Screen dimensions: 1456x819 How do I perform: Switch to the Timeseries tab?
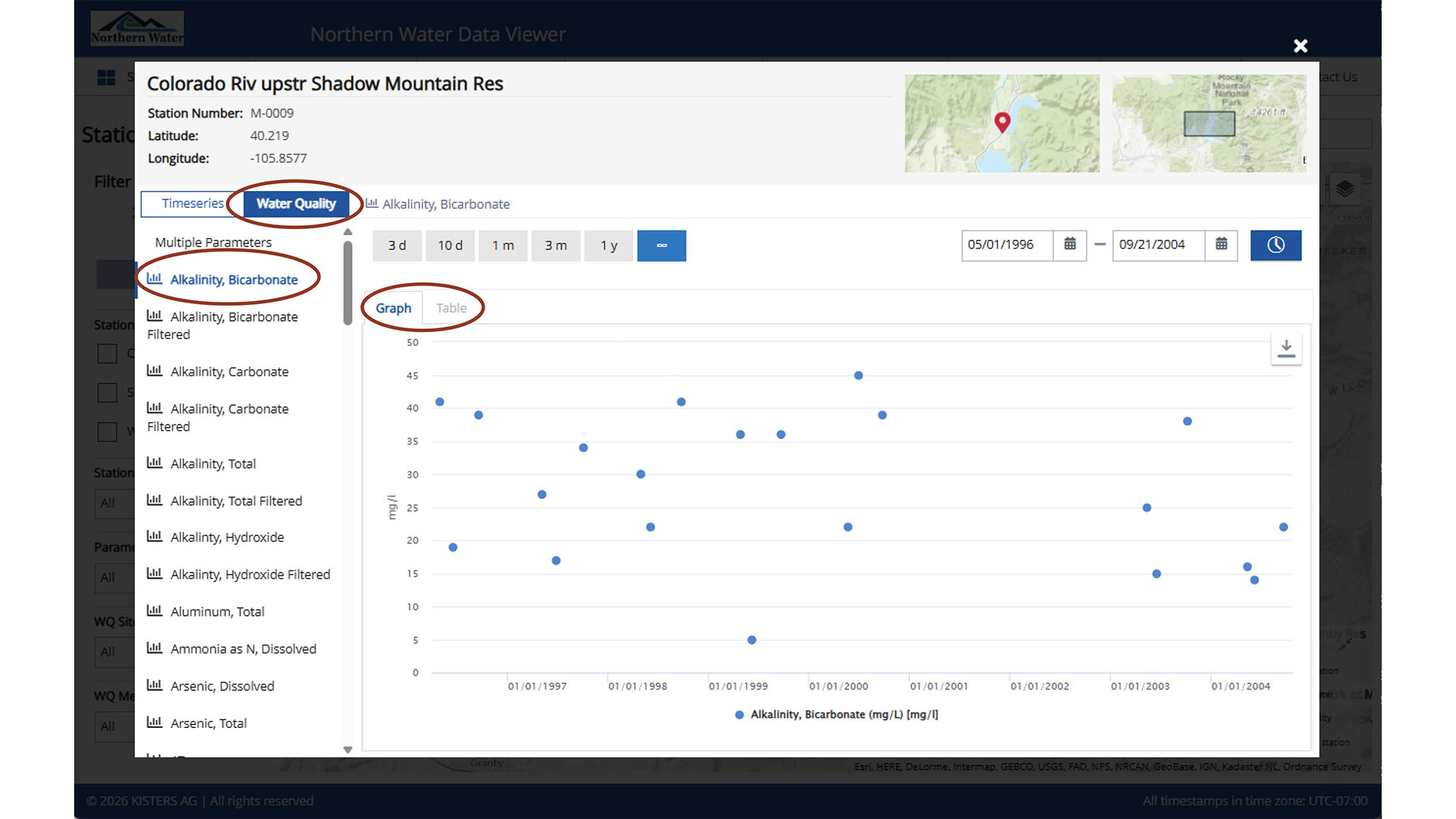pyautogui.click(x=193, y=203)
